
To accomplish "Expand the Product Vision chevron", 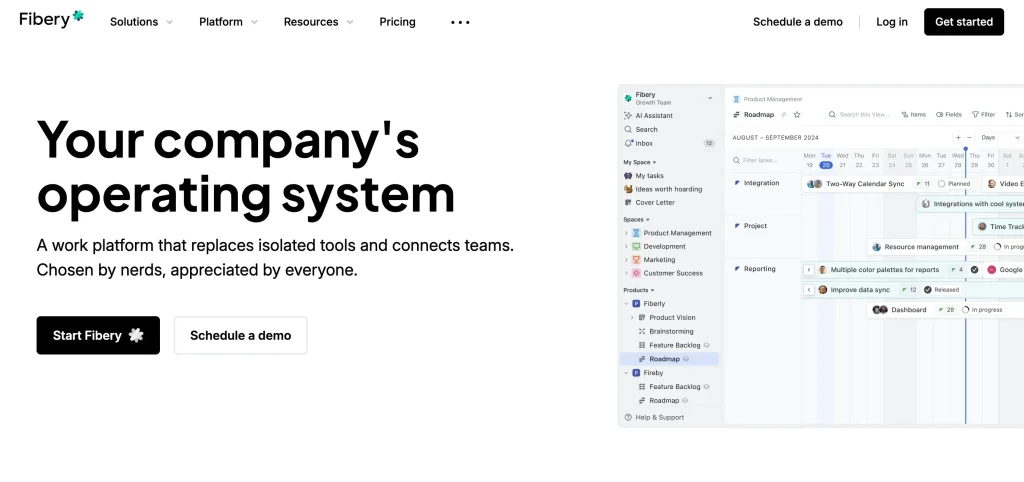I will coord(632,317).
